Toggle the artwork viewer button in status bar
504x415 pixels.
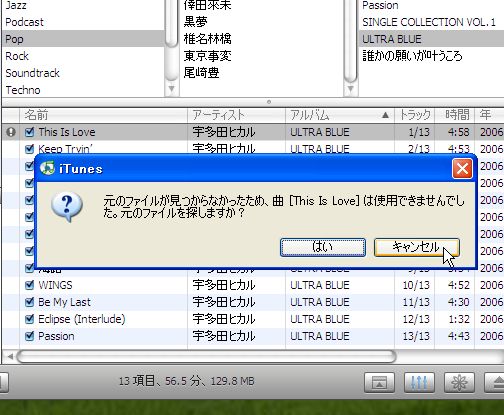pos(379,383)
